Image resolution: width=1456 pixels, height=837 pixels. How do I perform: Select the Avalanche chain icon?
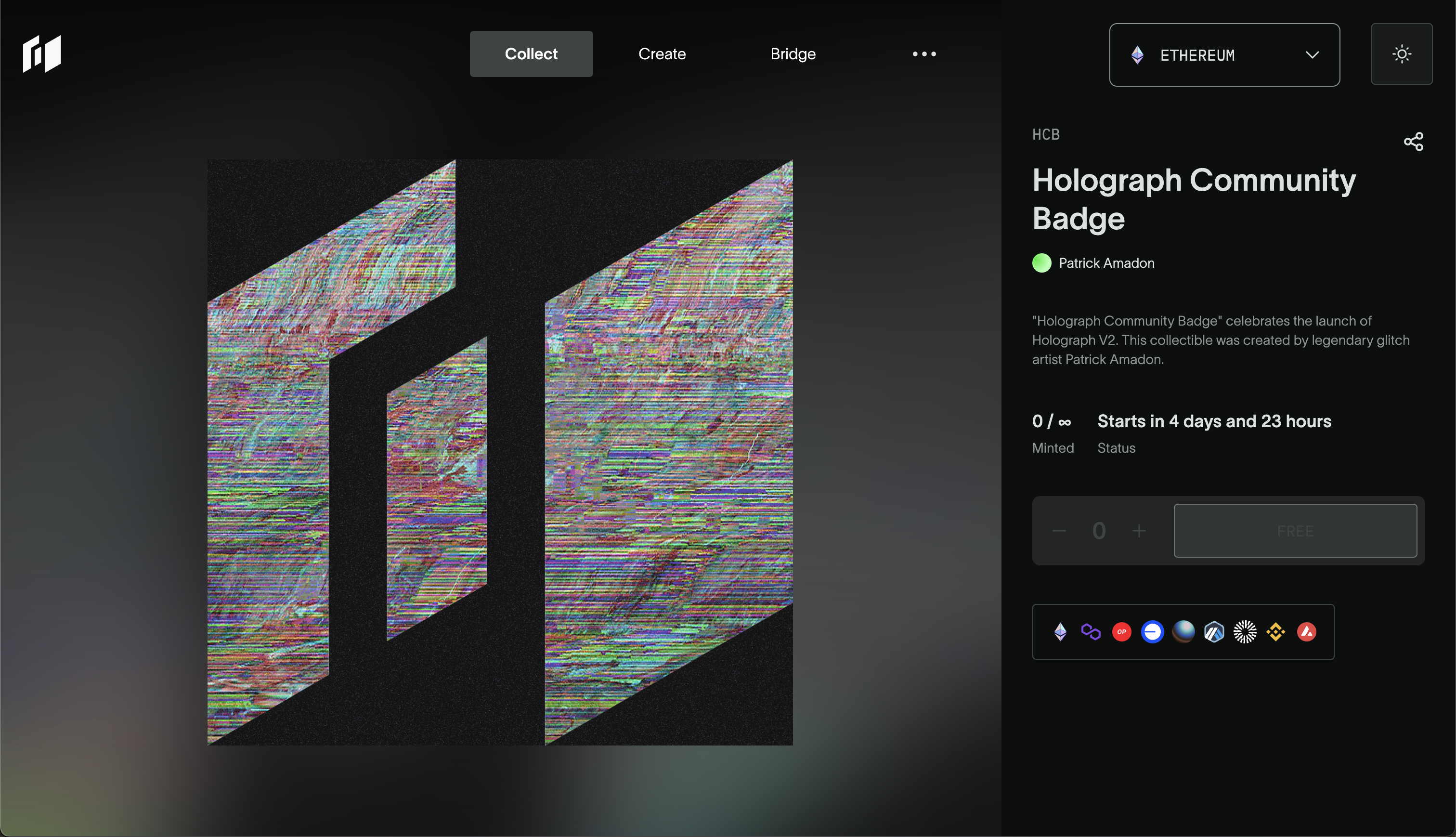pyautogui.click(x=1307, y=632)
